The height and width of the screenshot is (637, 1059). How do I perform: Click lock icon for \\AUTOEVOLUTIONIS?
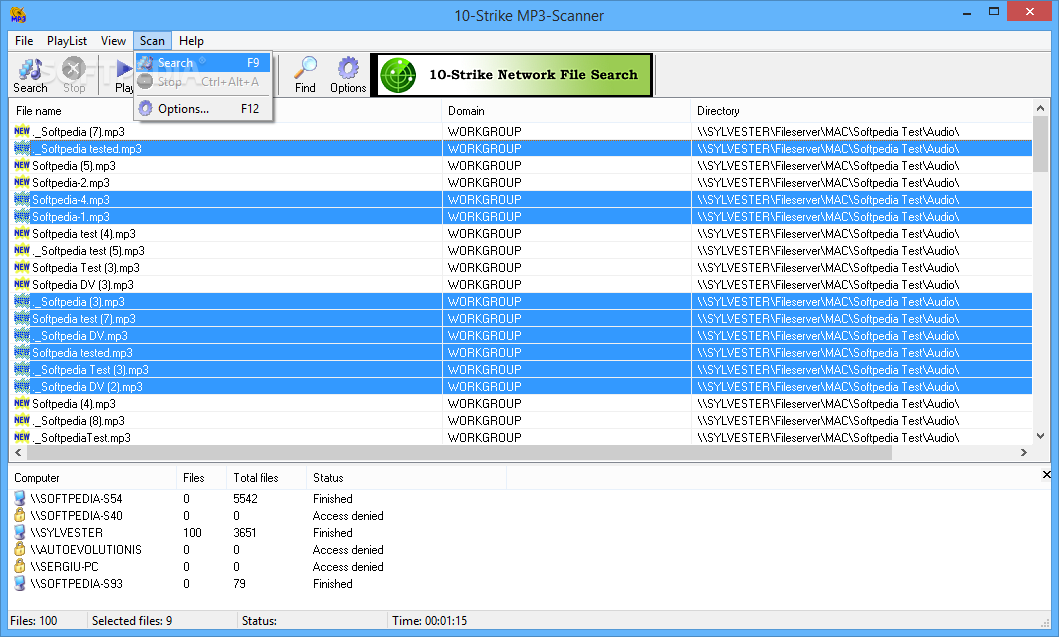[20, 549]
